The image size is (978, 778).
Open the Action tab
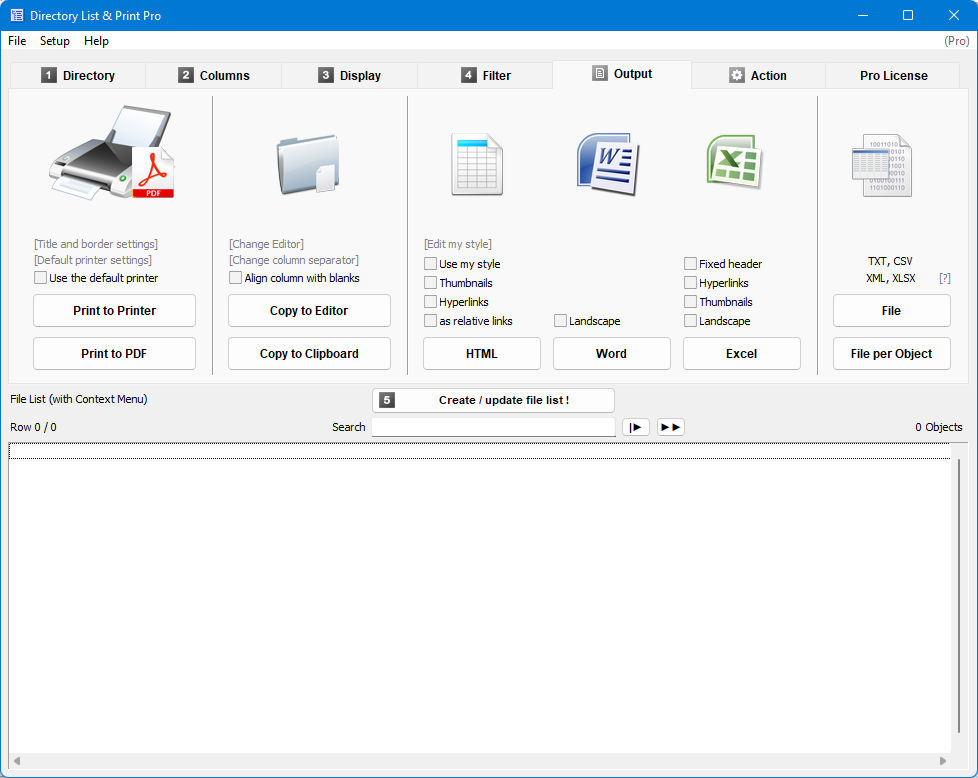pos(758,75)
